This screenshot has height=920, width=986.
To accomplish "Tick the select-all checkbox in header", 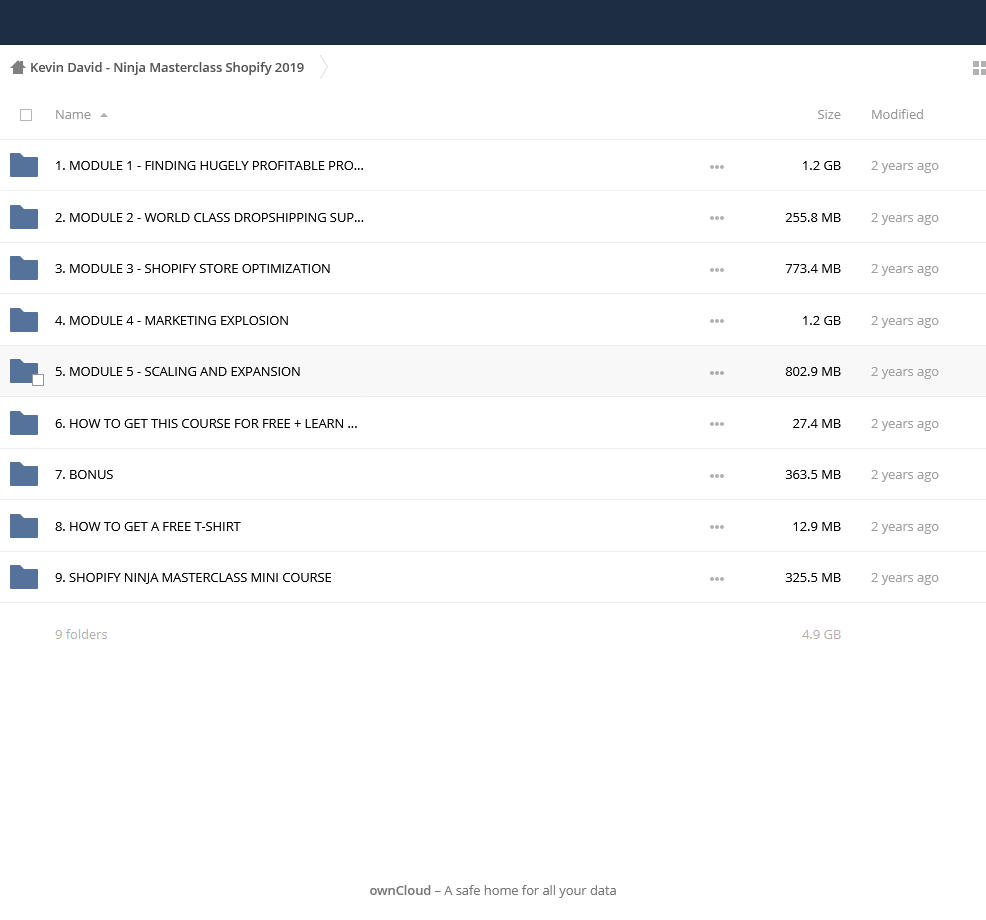I will [26, 115].
